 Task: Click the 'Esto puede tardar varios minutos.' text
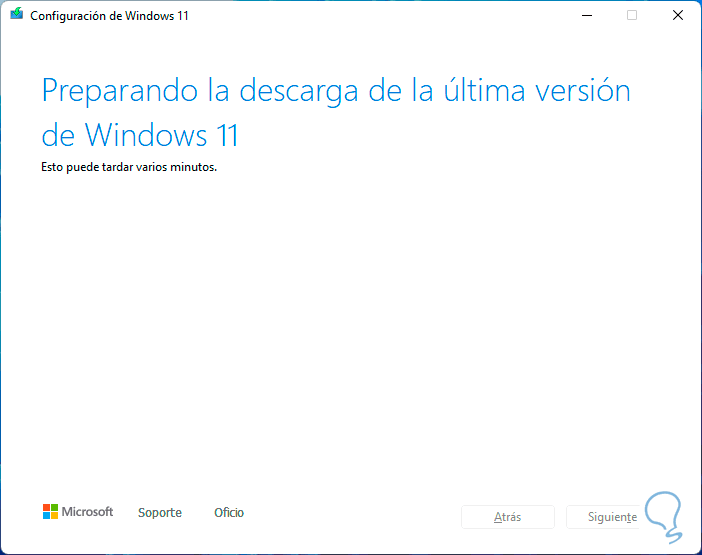click(x=129, y=167)
